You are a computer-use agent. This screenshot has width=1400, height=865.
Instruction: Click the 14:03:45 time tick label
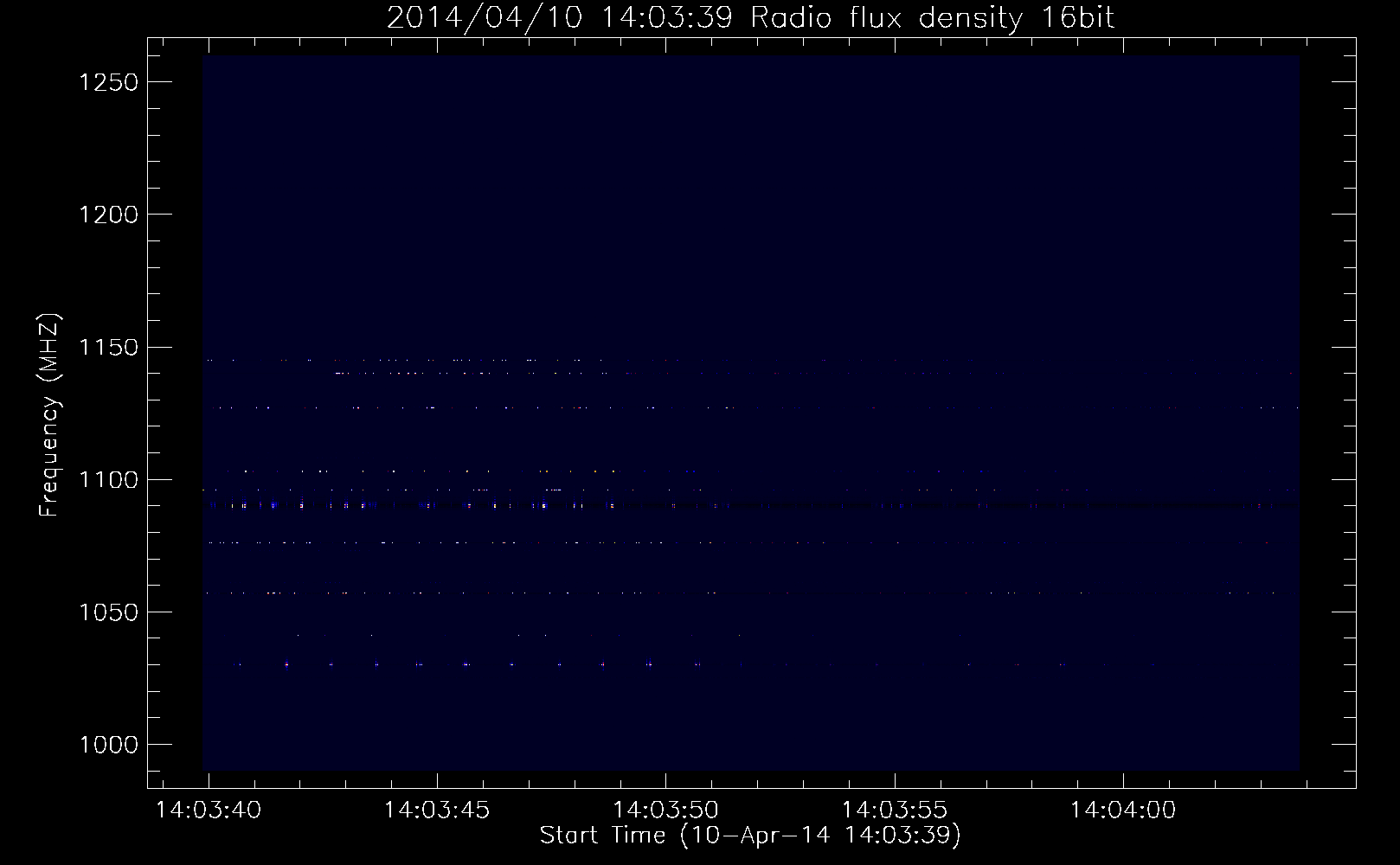(437, 811)
